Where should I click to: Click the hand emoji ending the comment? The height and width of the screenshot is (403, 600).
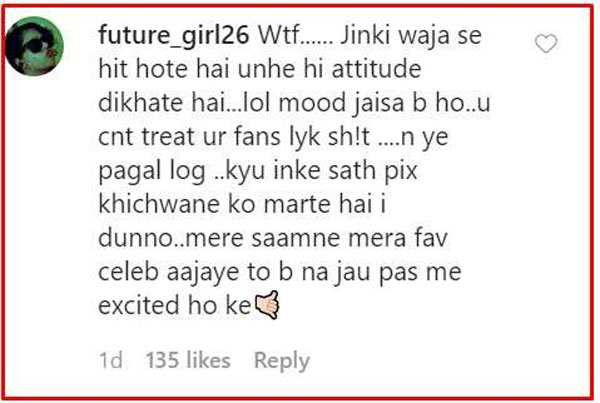[267, 305]
